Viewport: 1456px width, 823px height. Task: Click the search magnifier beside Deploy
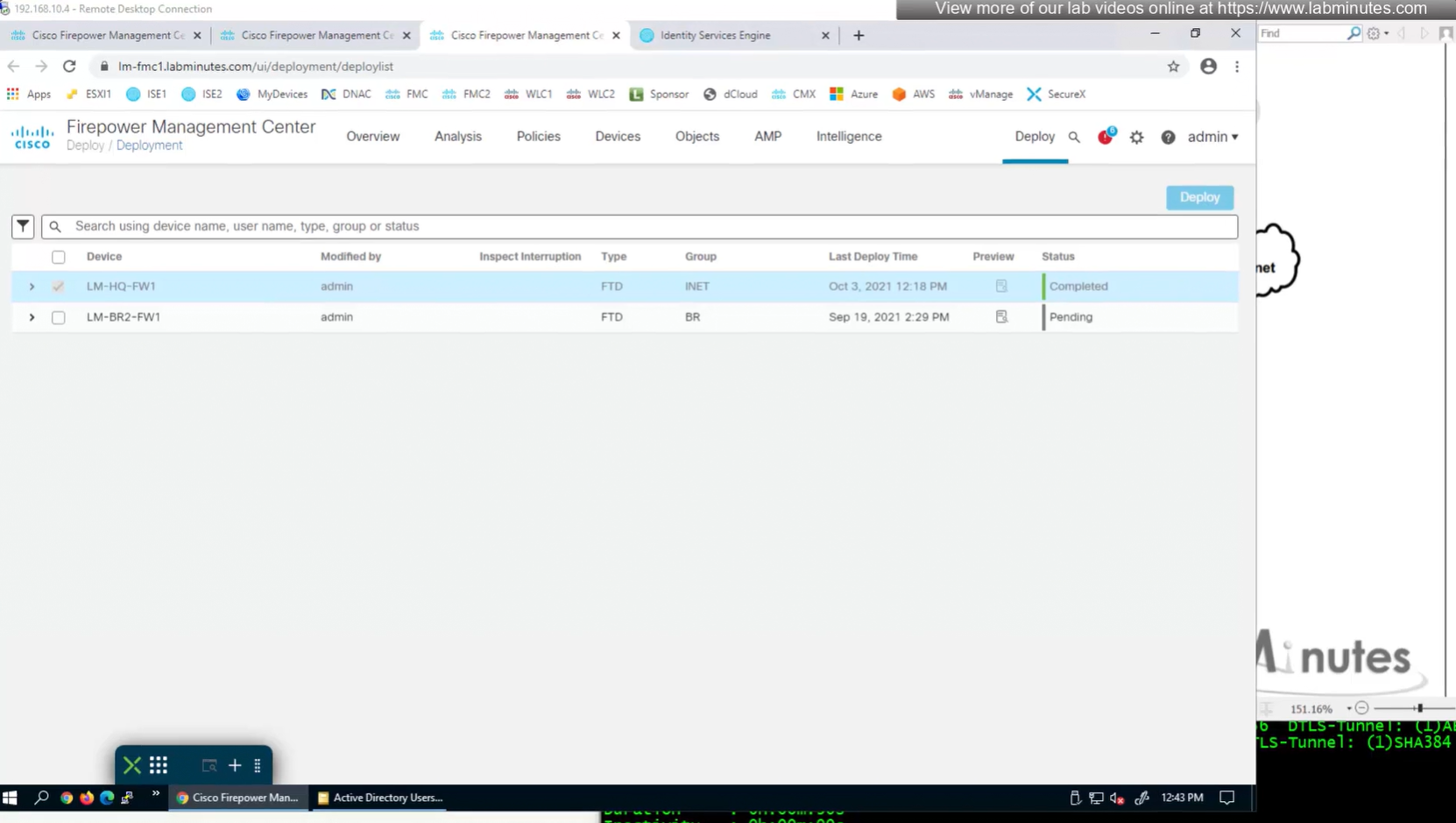pos(1074,138)
